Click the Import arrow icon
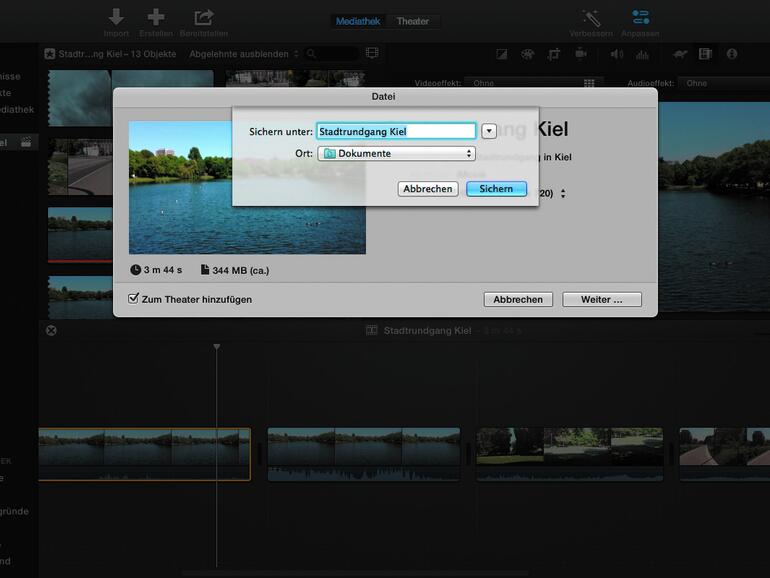Image resolution: width=770 pixels, height=578 pixels. (x=116, y=17)
